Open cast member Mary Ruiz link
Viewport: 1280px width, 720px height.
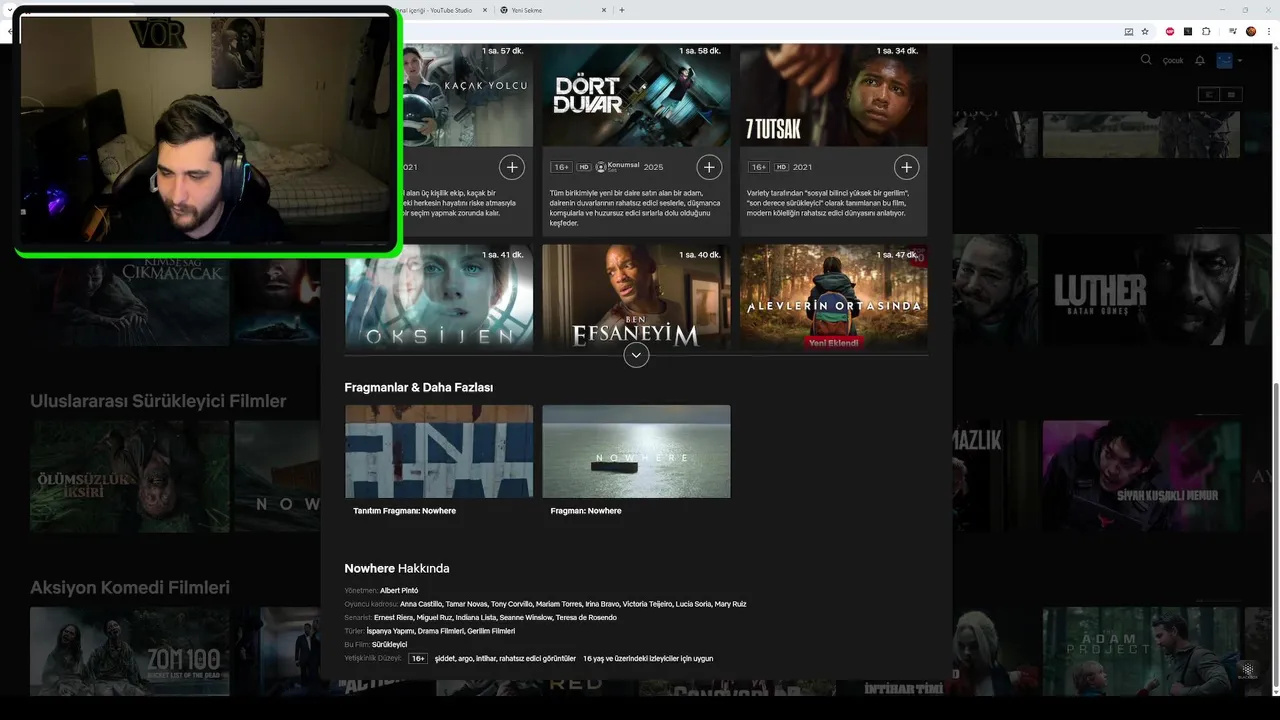point(731,604)
